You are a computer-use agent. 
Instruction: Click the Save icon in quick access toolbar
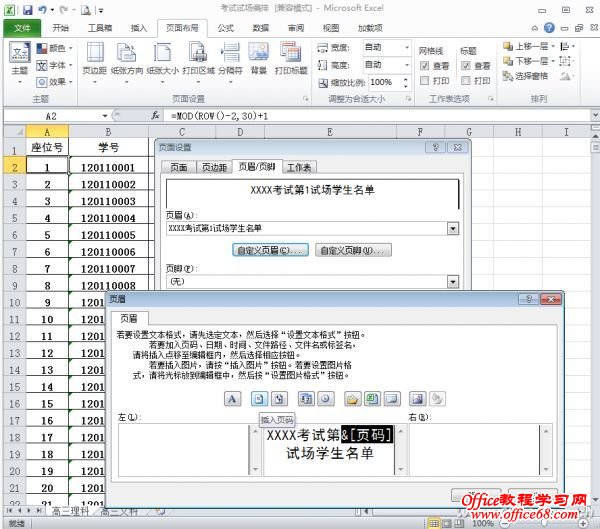pyautogui.click(x=28, y=10)
